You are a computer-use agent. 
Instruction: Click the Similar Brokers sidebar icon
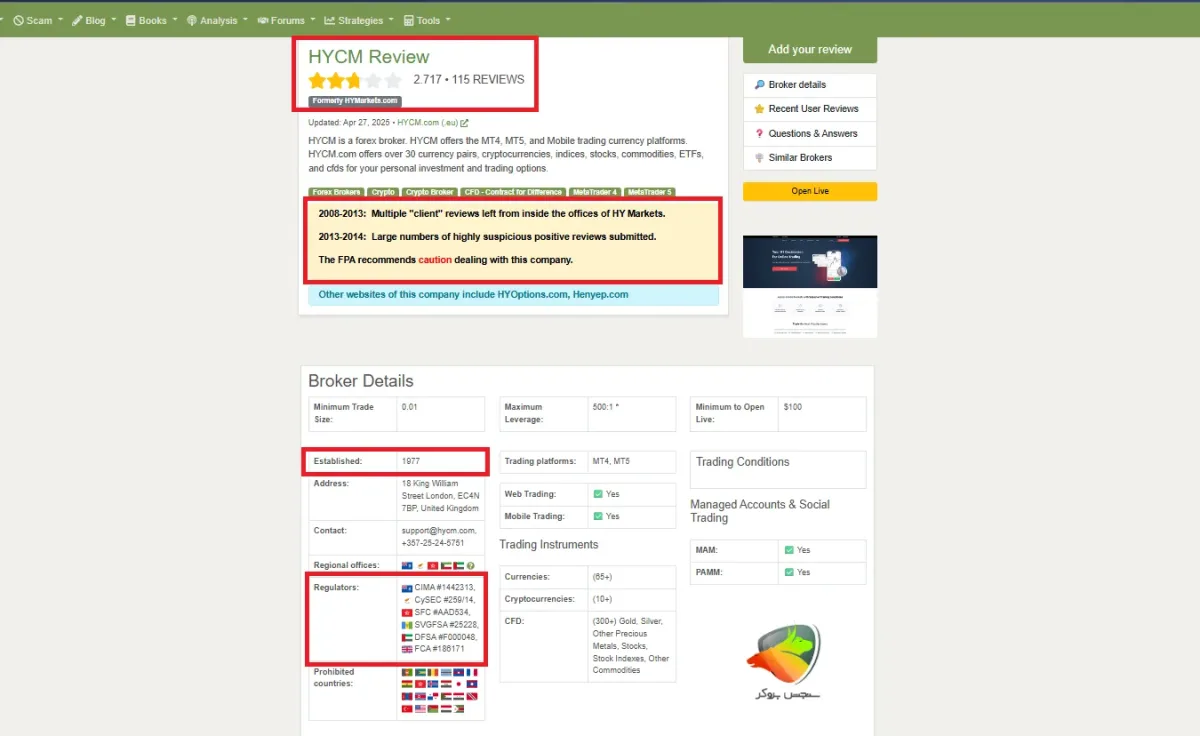(x=759, y=158)
